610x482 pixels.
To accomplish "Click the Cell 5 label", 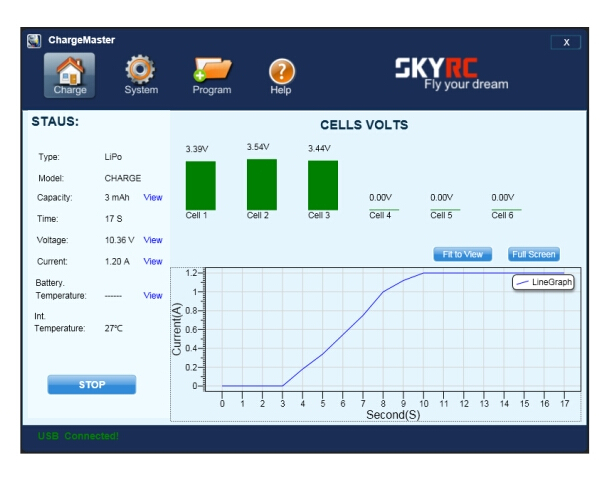I will 441,215.
